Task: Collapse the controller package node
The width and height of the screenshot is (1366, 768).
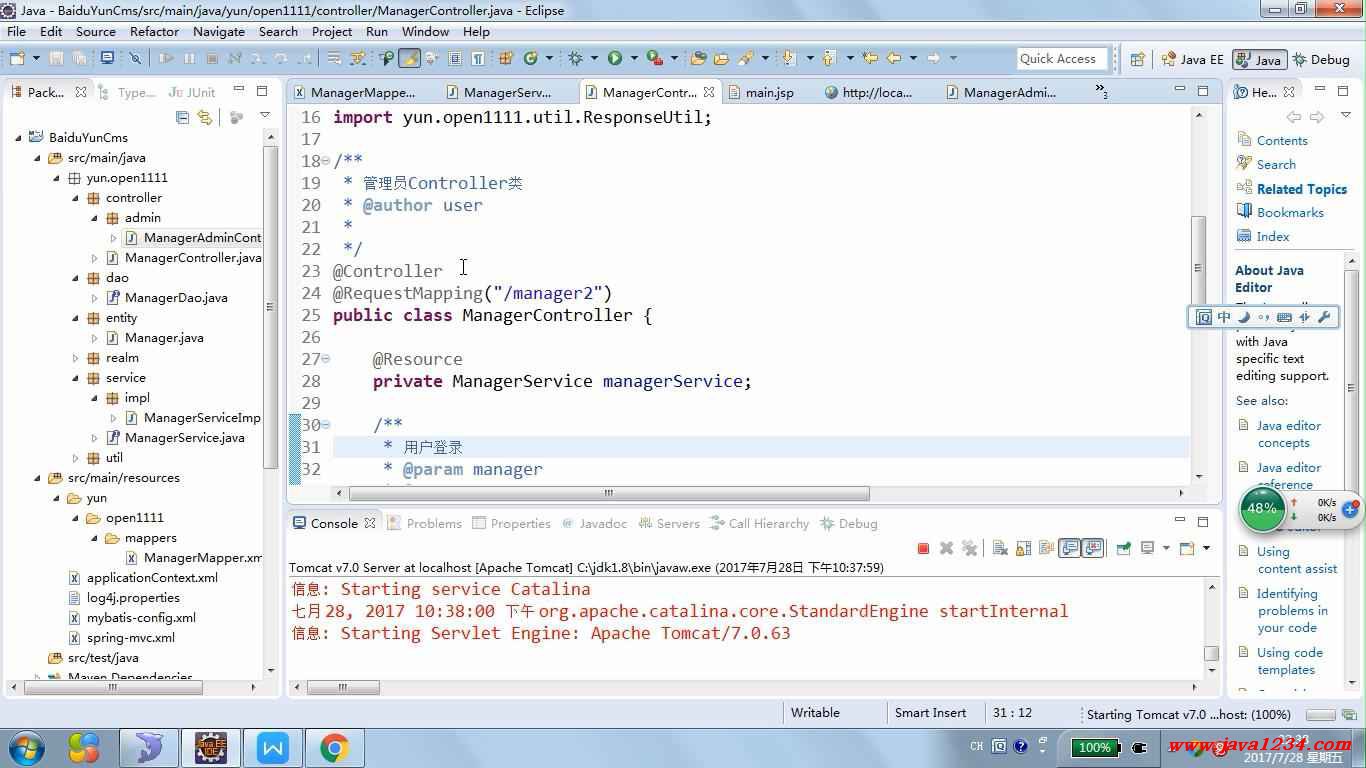Action: point(75,198)
